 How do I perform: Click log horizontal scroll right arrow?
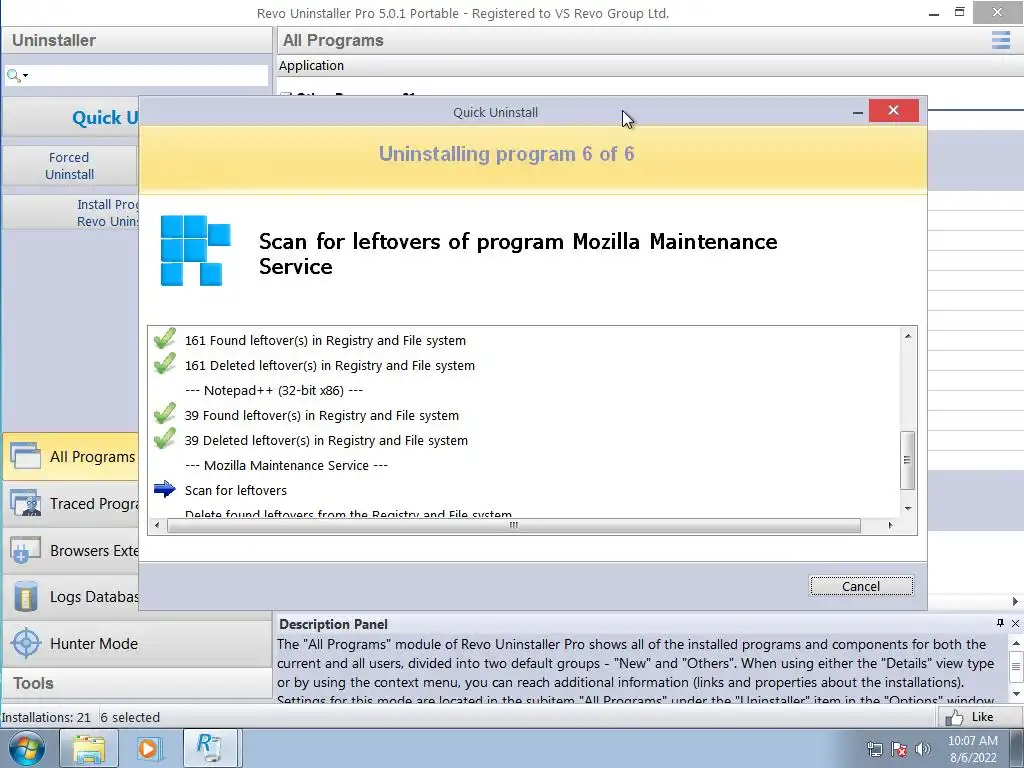coord(890,525)
